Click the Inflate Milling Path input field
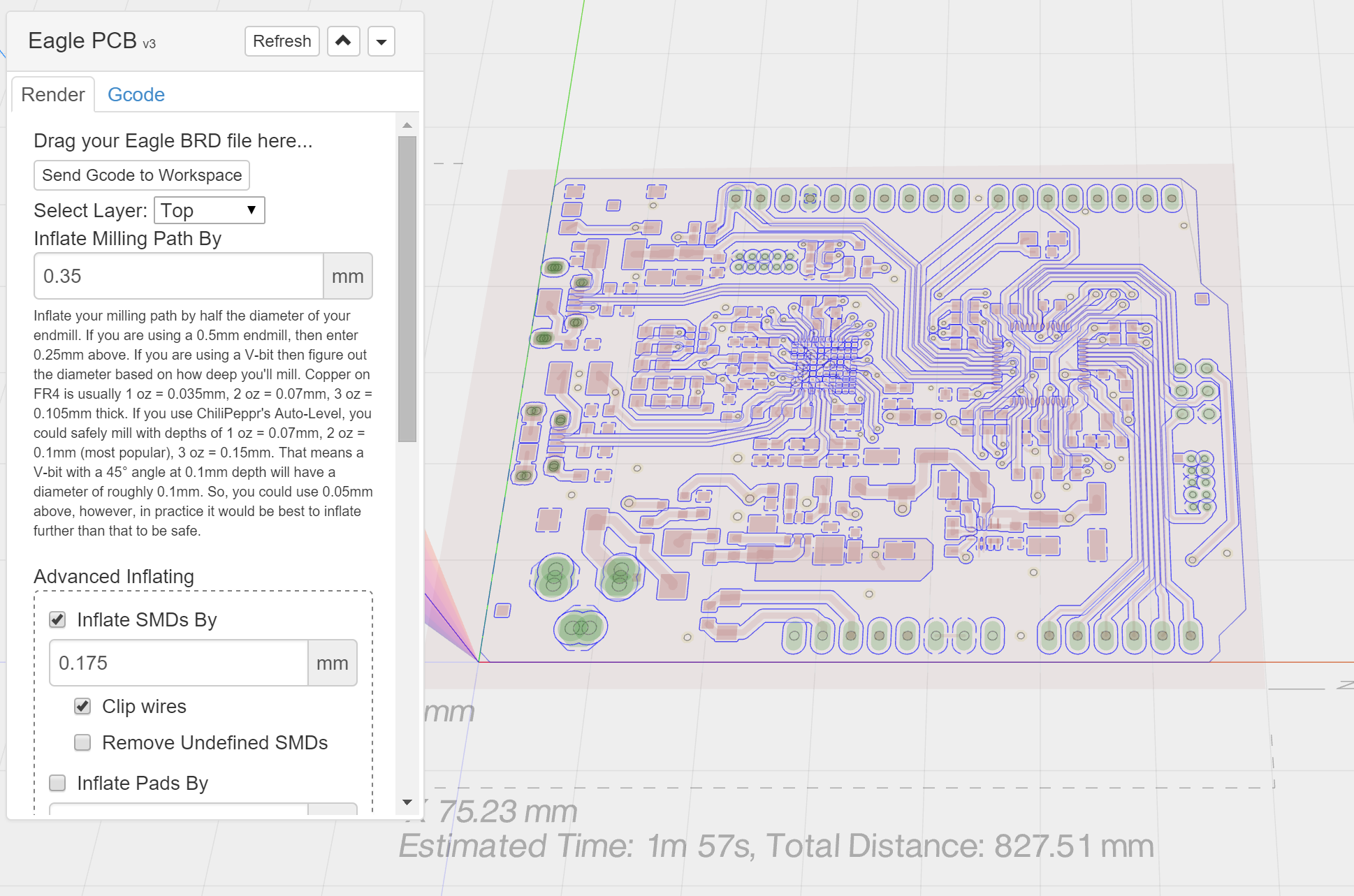Image resolution: width=1354 pixels, height=896 pixels. [178, 276]
